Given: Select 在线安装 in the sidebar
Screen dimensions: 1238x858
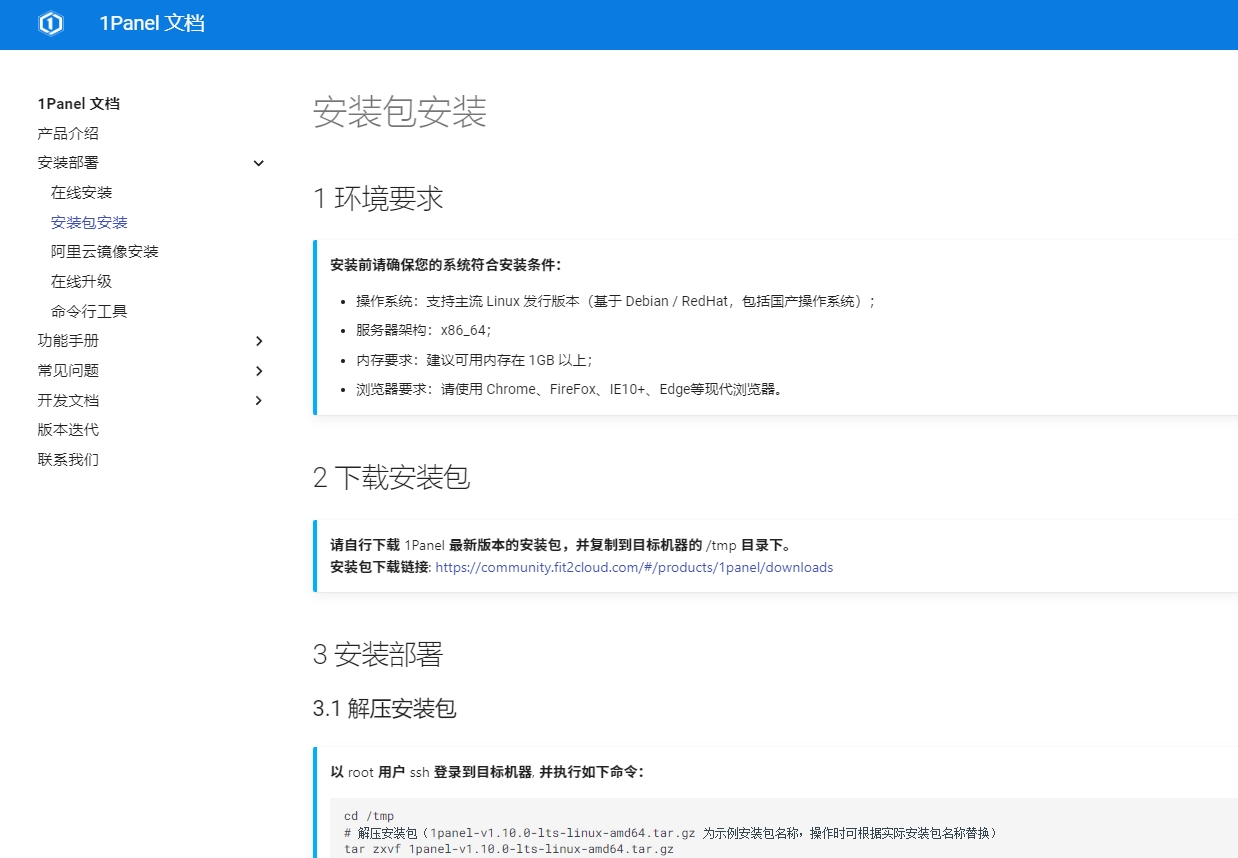Looking at the screenshot, I should (x=81, y=193).
